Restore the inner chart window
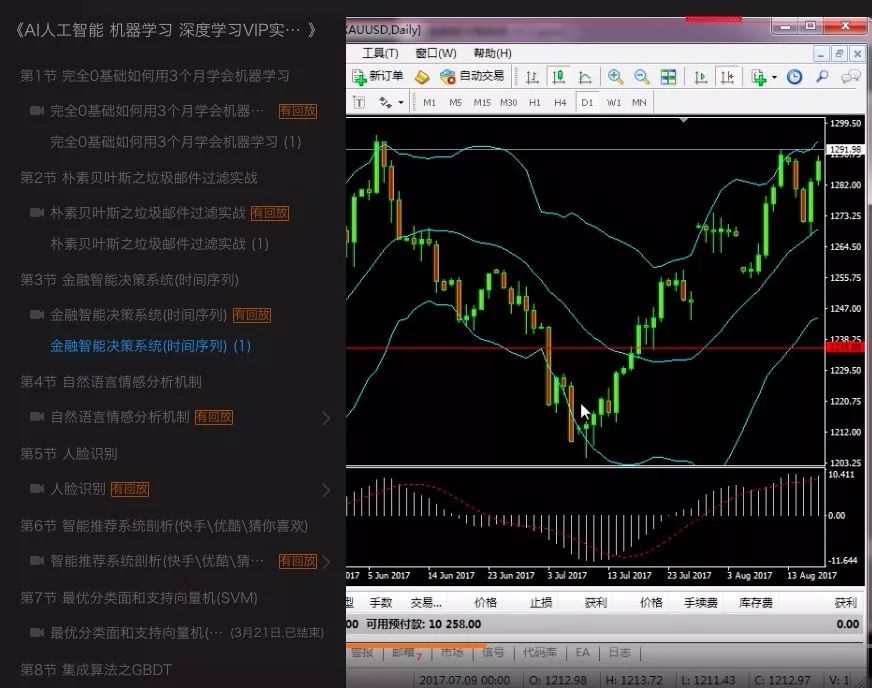This screenshot has height=688, width=872. pyautogui.click(x=839, y=54)
